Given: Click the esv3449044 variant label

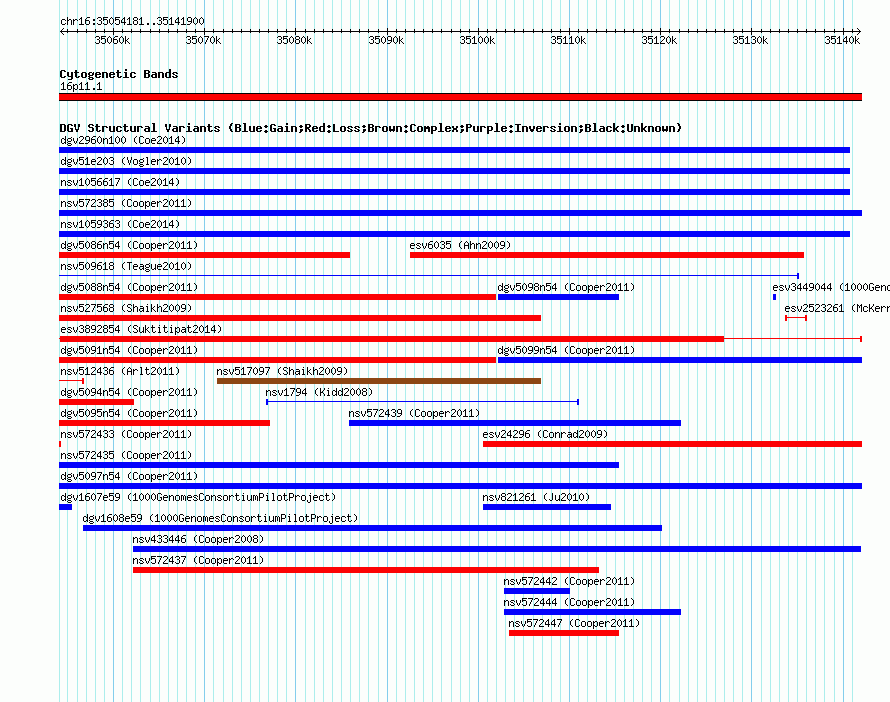Looking at the screenshot, I should click(x=831, y=287).
